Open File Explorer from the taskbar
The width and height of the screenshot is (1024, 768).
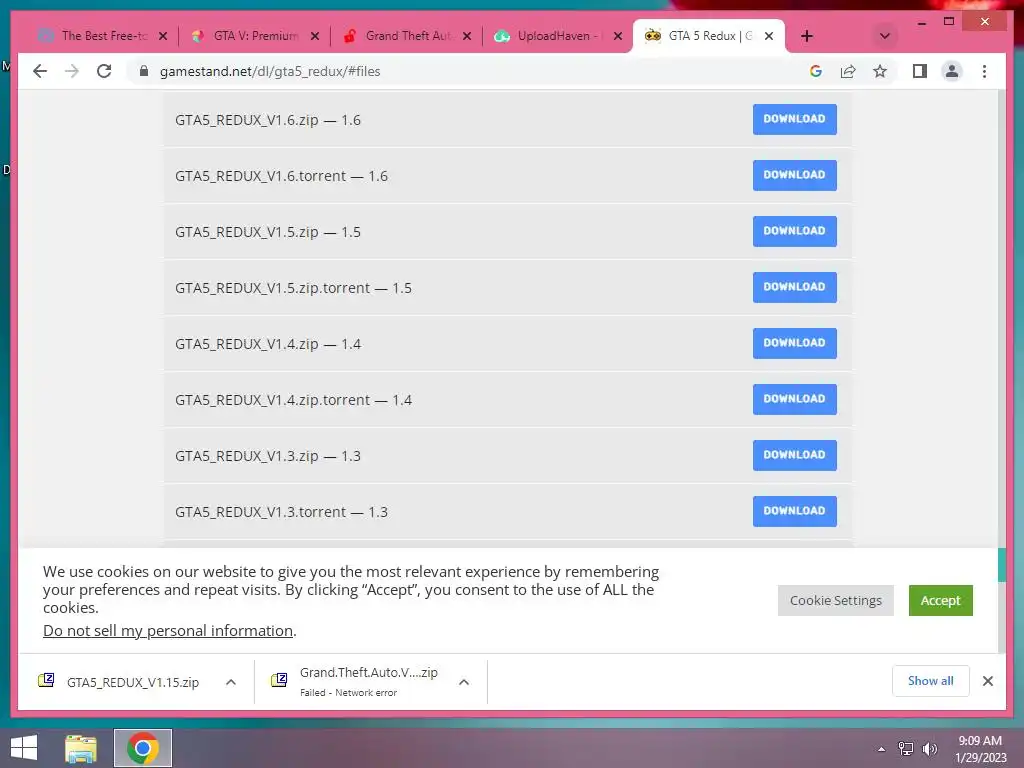81,748
